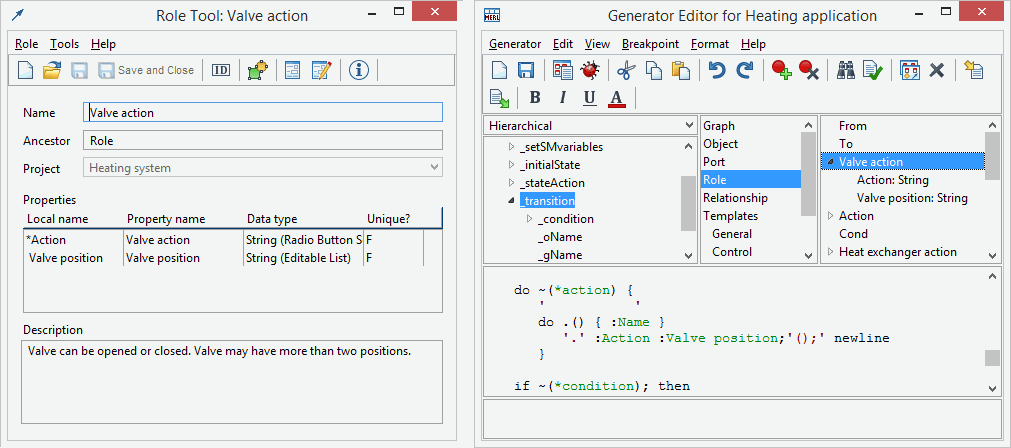
Task: Delete with the dark X toolbar icon
Action: pos(936,70)
